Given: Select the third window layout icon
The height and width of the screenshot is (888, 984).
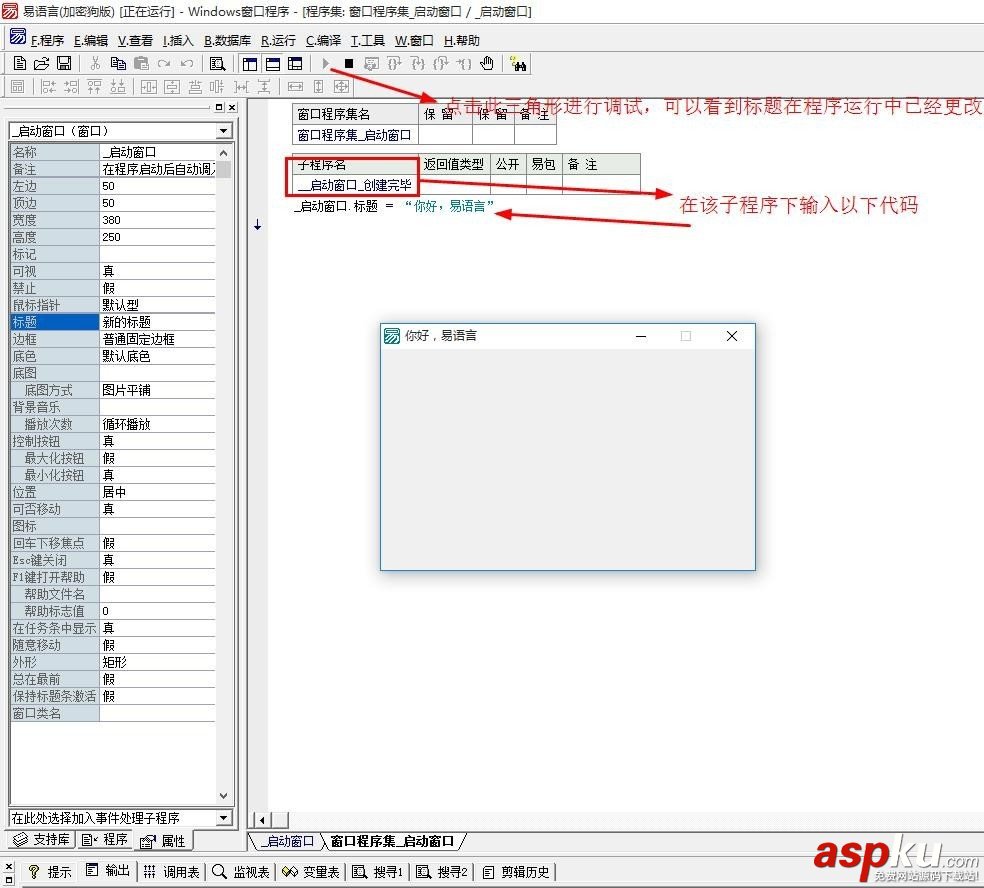Looking at the screenshot, I should click(x=295, y=63).
